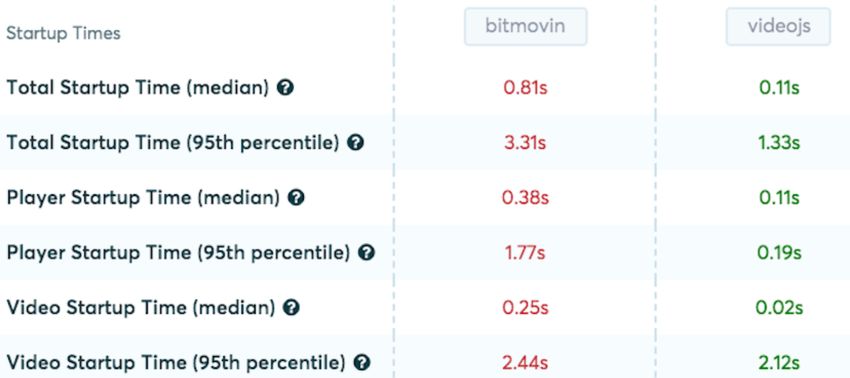Click bitmovin median total startup value 0.81s
Viewport: 850px width, 378px height.
point(525,88)
